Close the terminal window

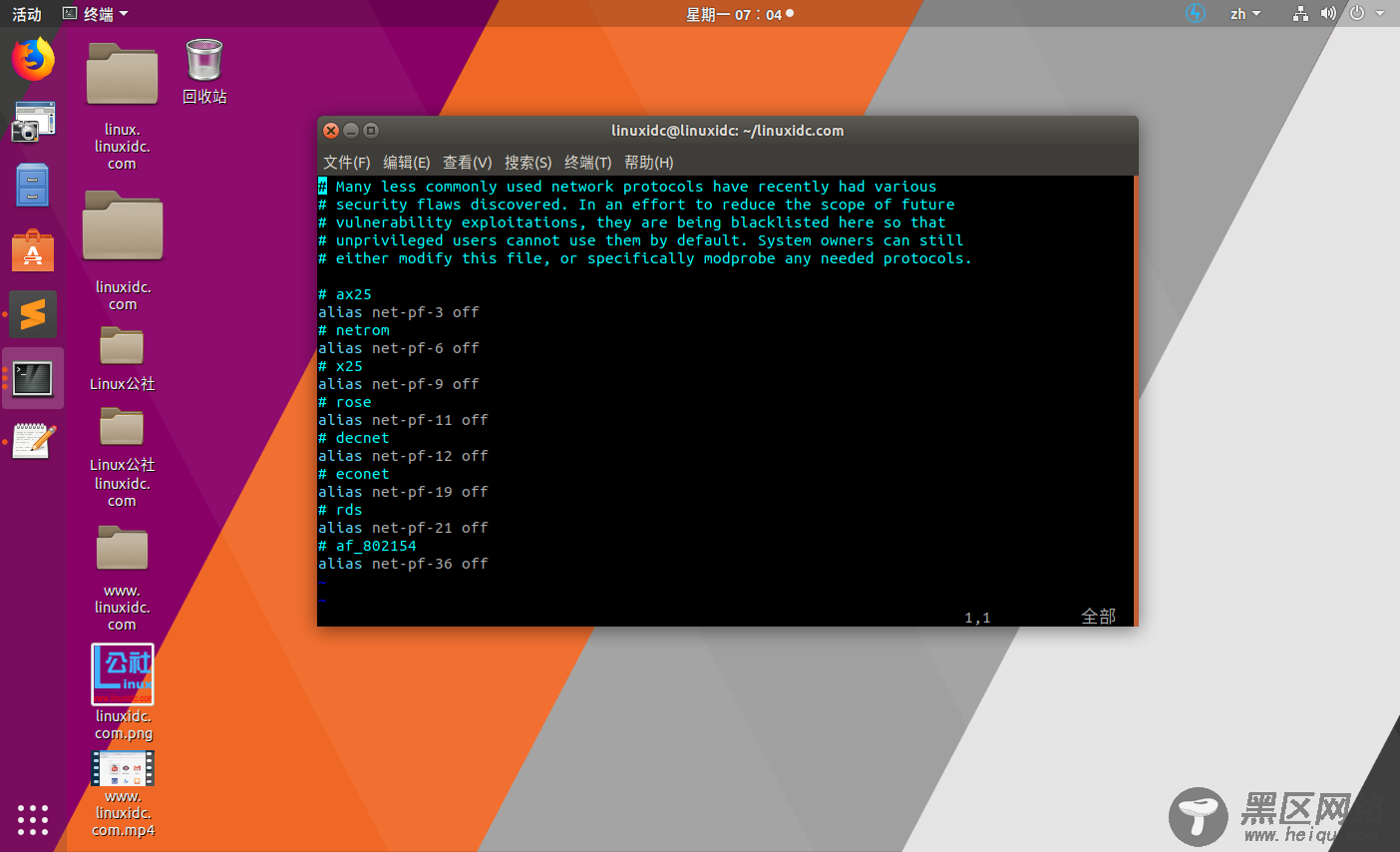point(331,131)
